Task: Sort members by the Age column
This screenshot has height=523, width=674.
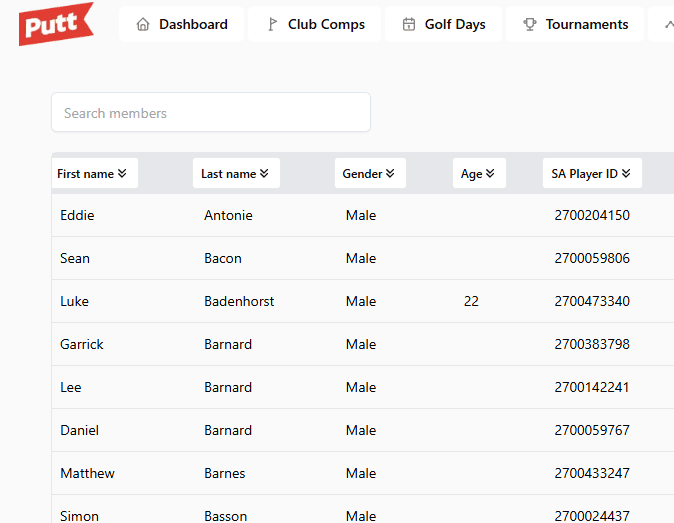Action: [479, 173]
